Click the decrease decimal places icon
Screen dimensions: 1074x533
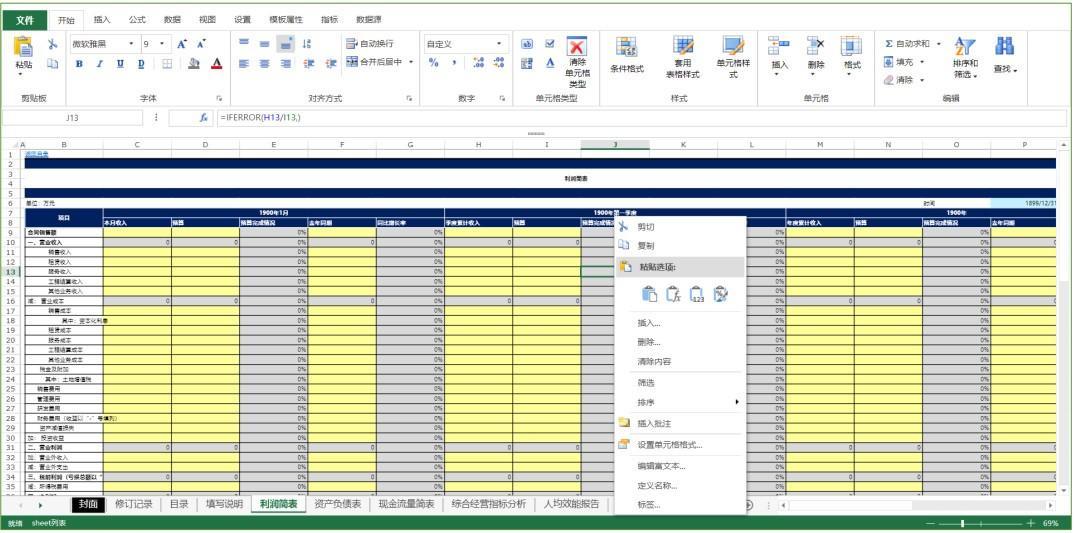click(x=499, y=63)
